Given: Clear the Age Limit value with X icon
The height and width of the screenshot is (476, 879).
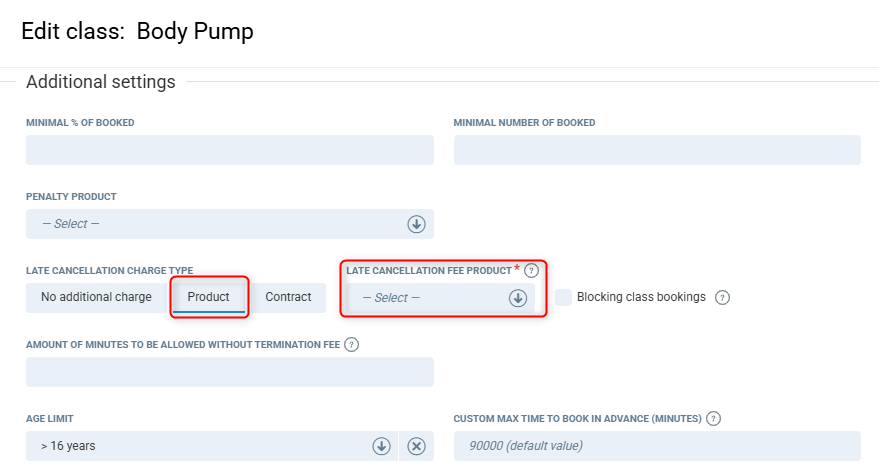Looking at the screenshot, I should 417,446.
